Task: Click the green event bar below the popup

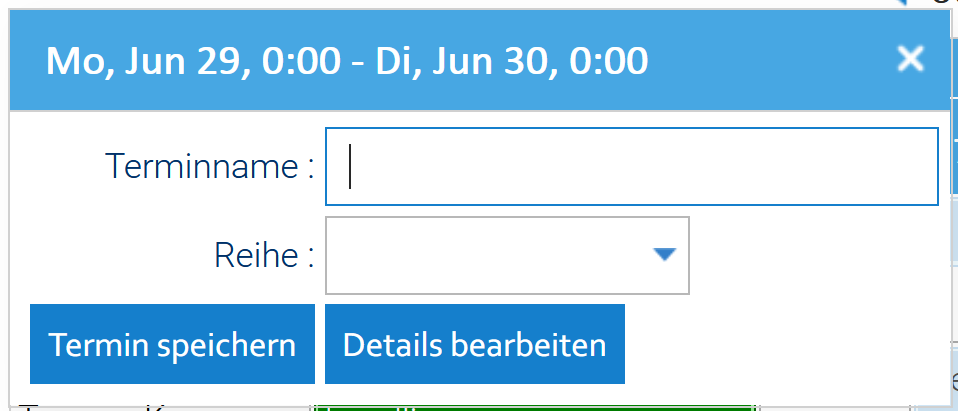Action: [532, 406]
